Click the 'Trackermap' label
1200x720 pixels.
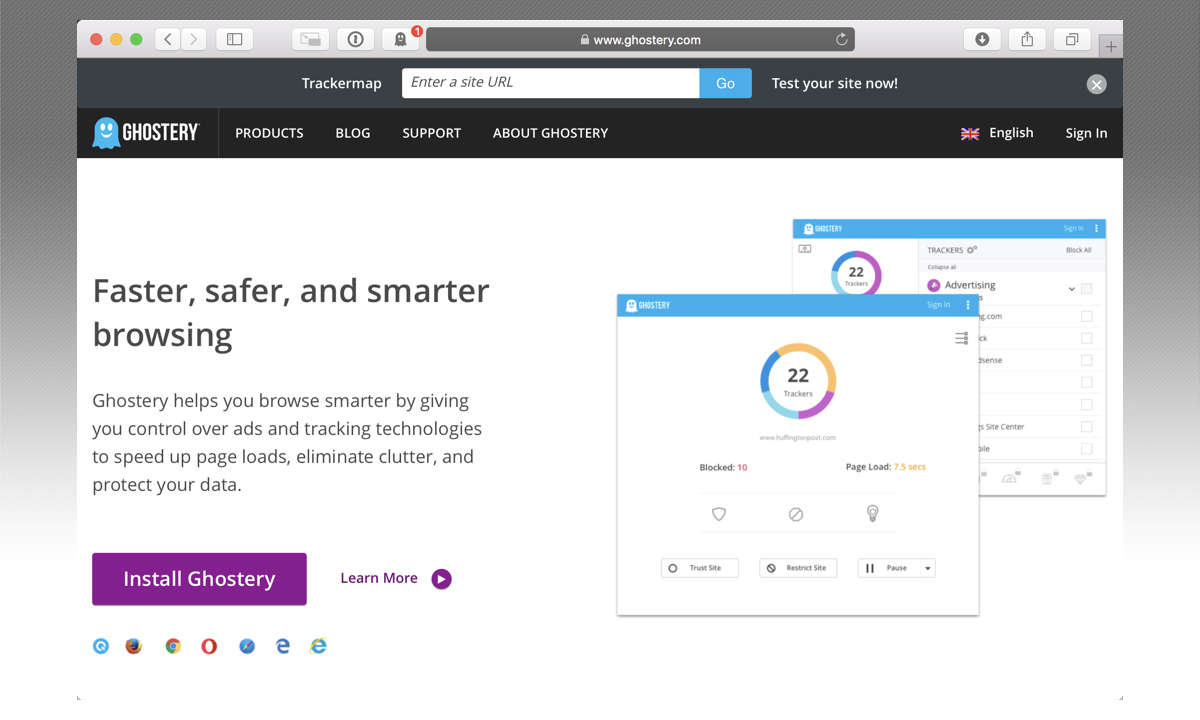(342, 84)
